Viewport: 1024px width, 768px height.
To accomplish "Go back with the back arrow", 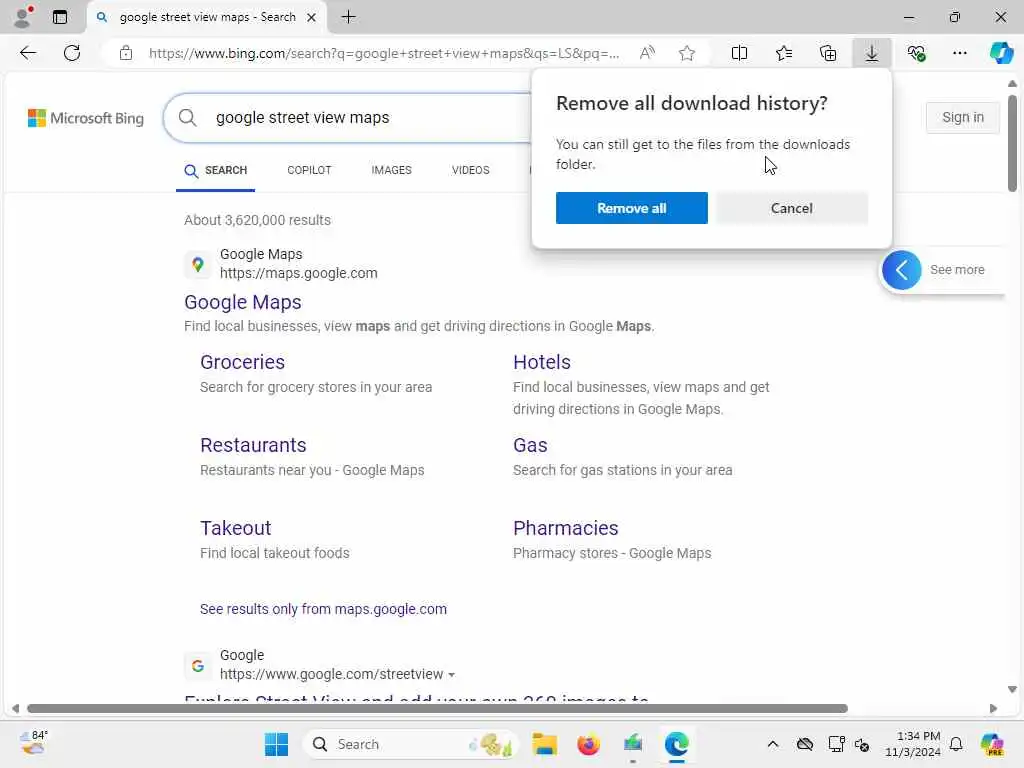I will click(x=28, y=53).
